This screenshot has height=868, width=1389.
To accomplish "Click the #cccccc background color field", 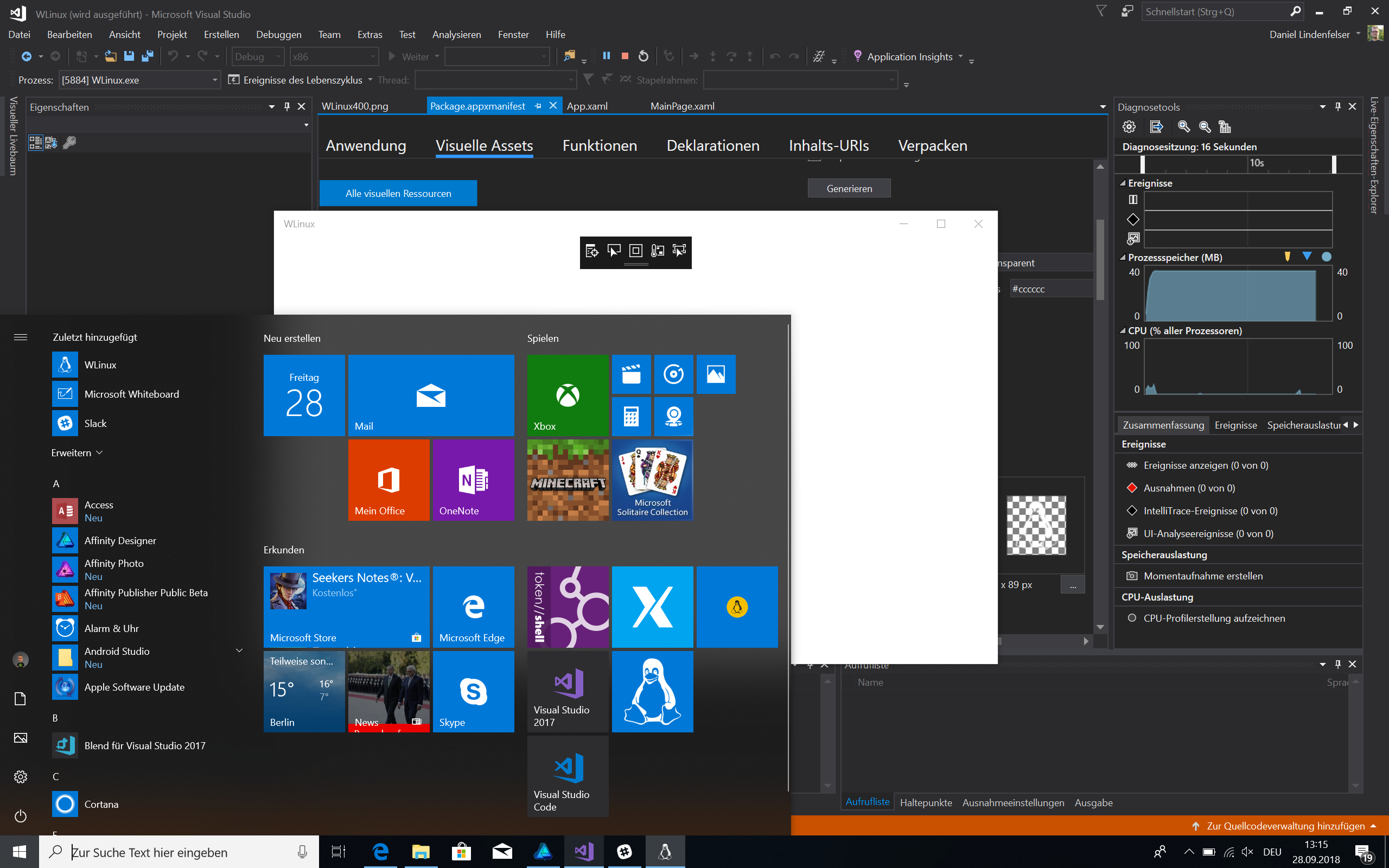I will pos(1050,289).
